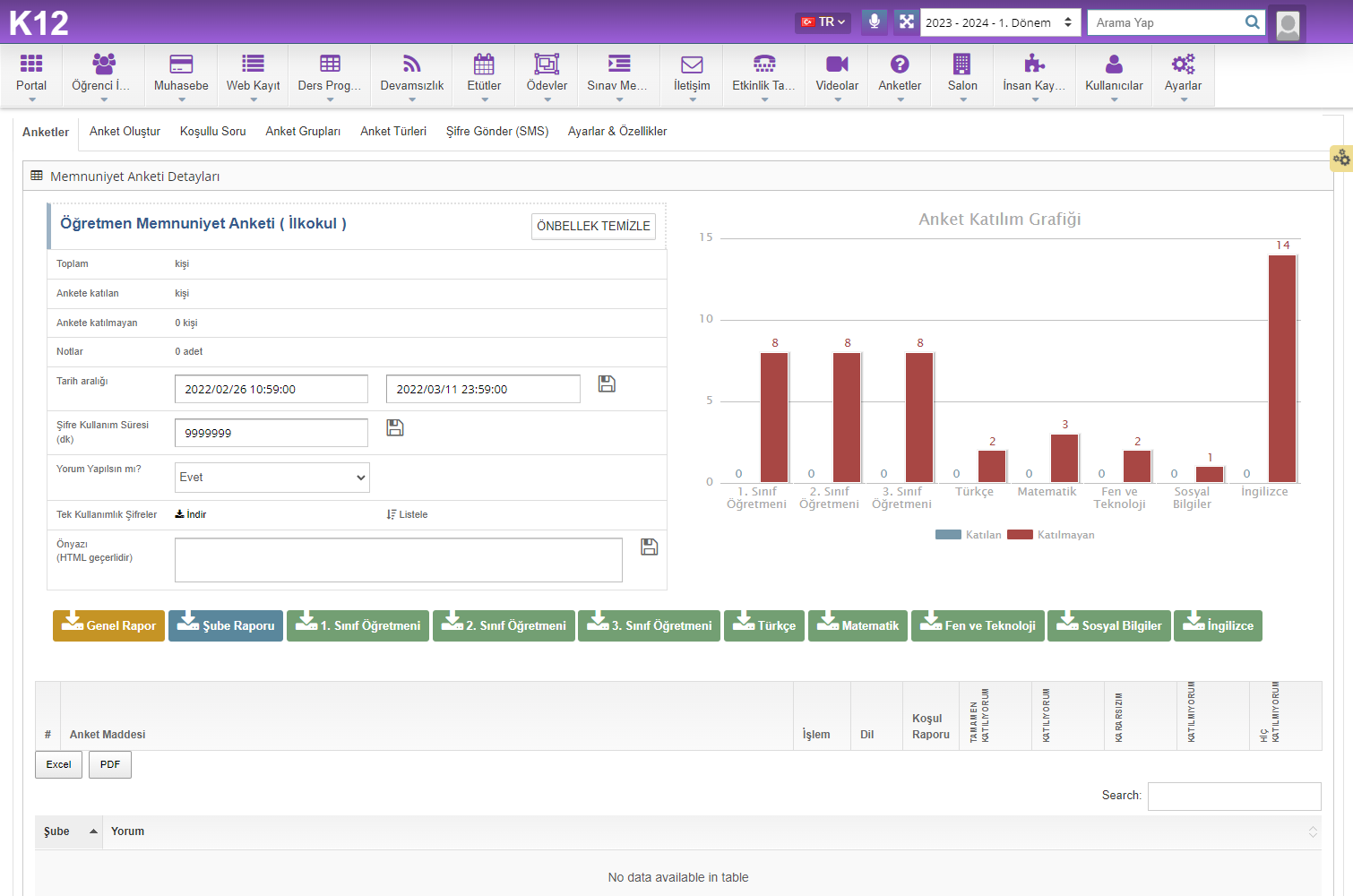Open the Anketler survey module
Image resolution: width=1353 pixels, height=896 pixels.
900,74
